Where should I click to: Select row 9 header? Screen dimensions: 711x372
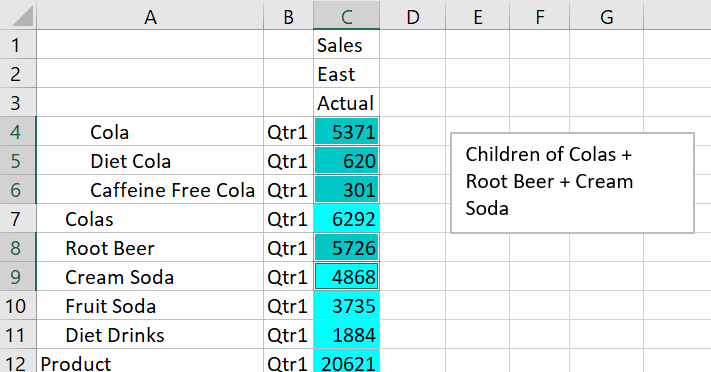[18, 277]
